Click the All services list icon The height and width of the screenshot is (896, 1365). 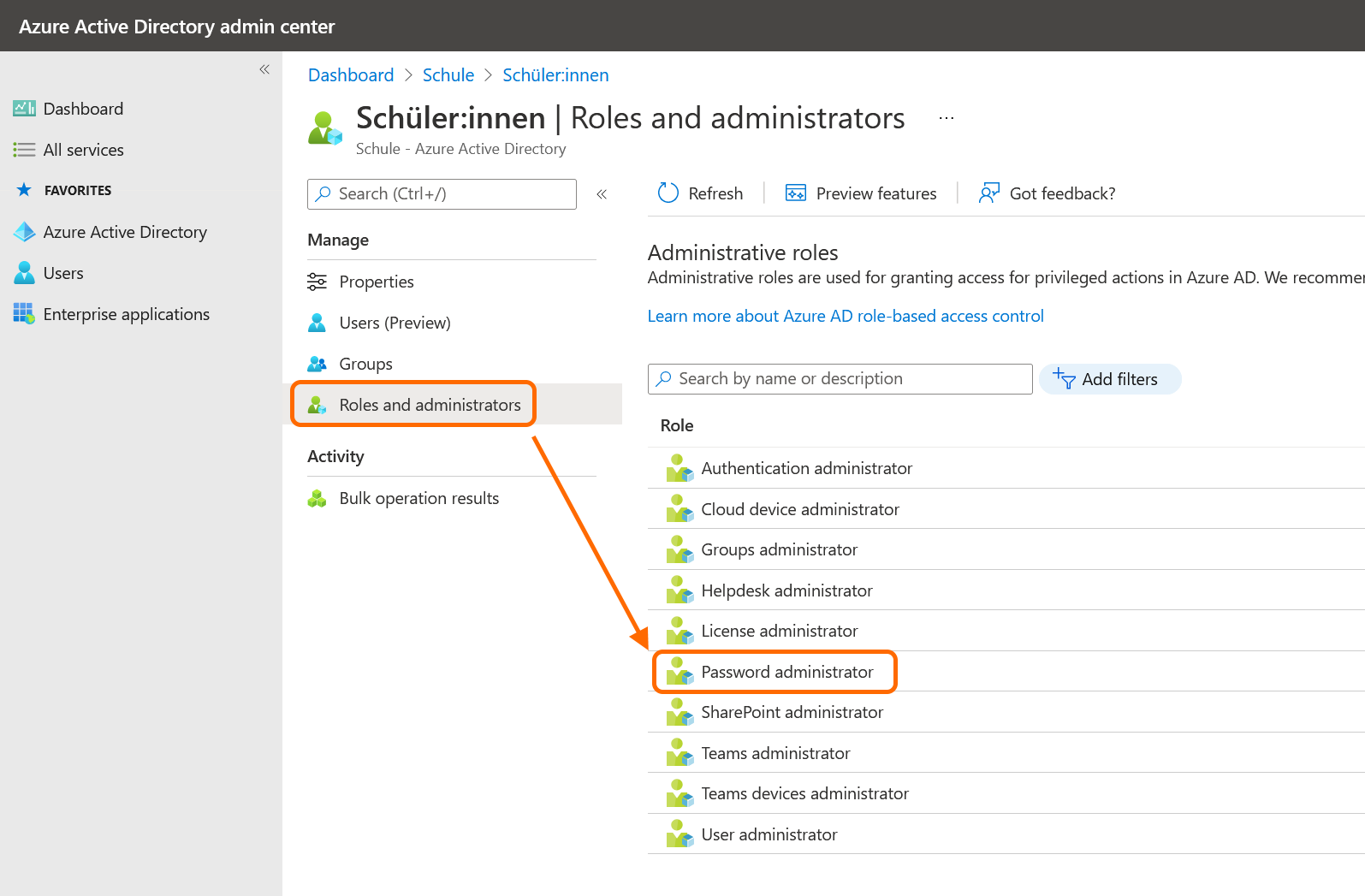point(24,150)
